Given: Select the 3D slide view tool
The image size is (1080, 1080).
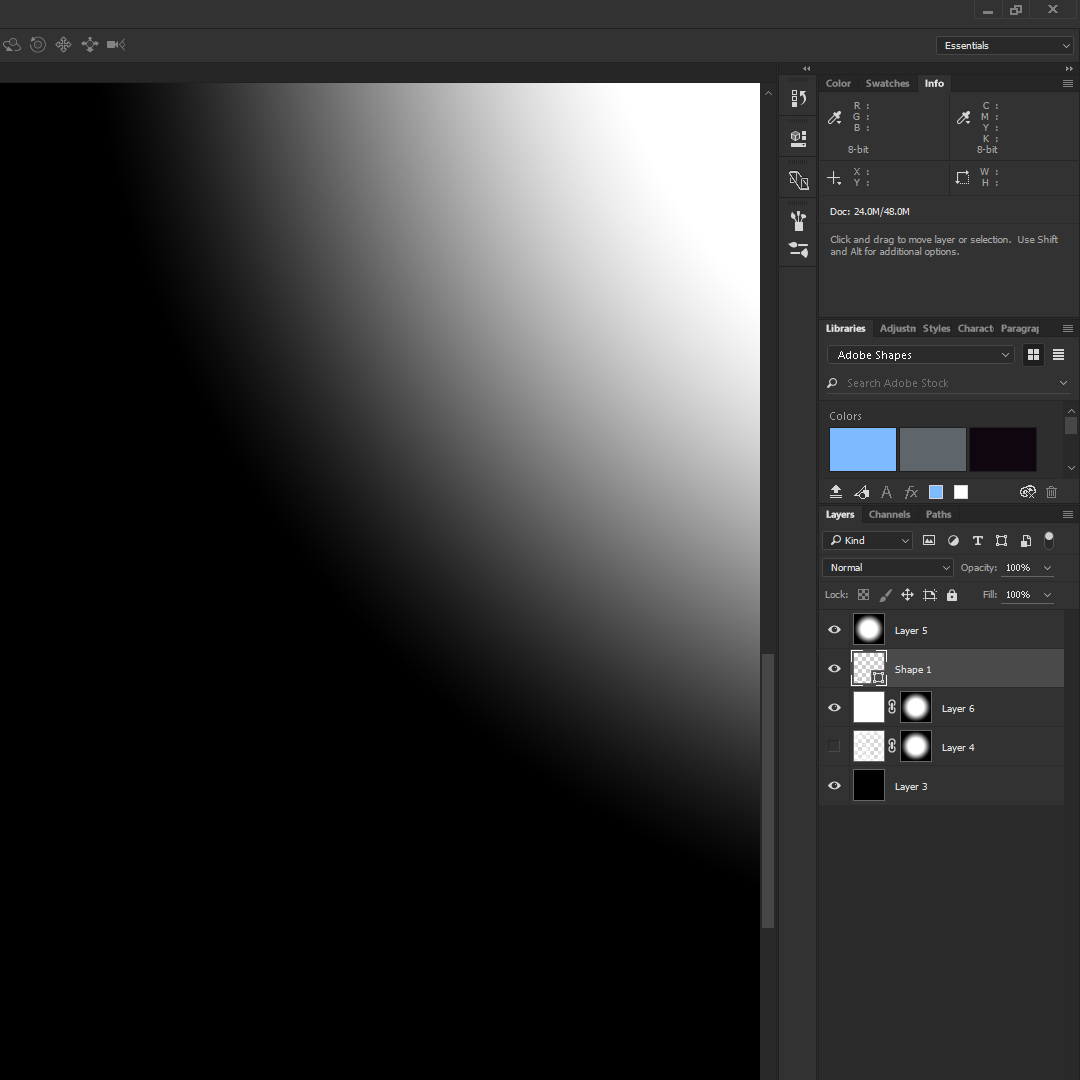Looking at the screenshot, I should 89,44.
